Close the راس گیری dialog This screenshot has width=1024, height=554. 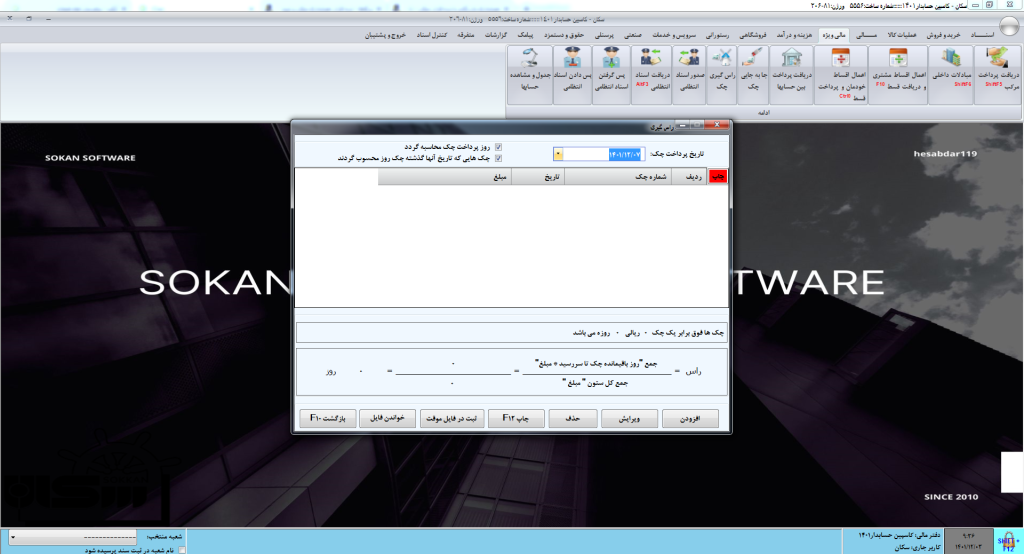(716, 125)
